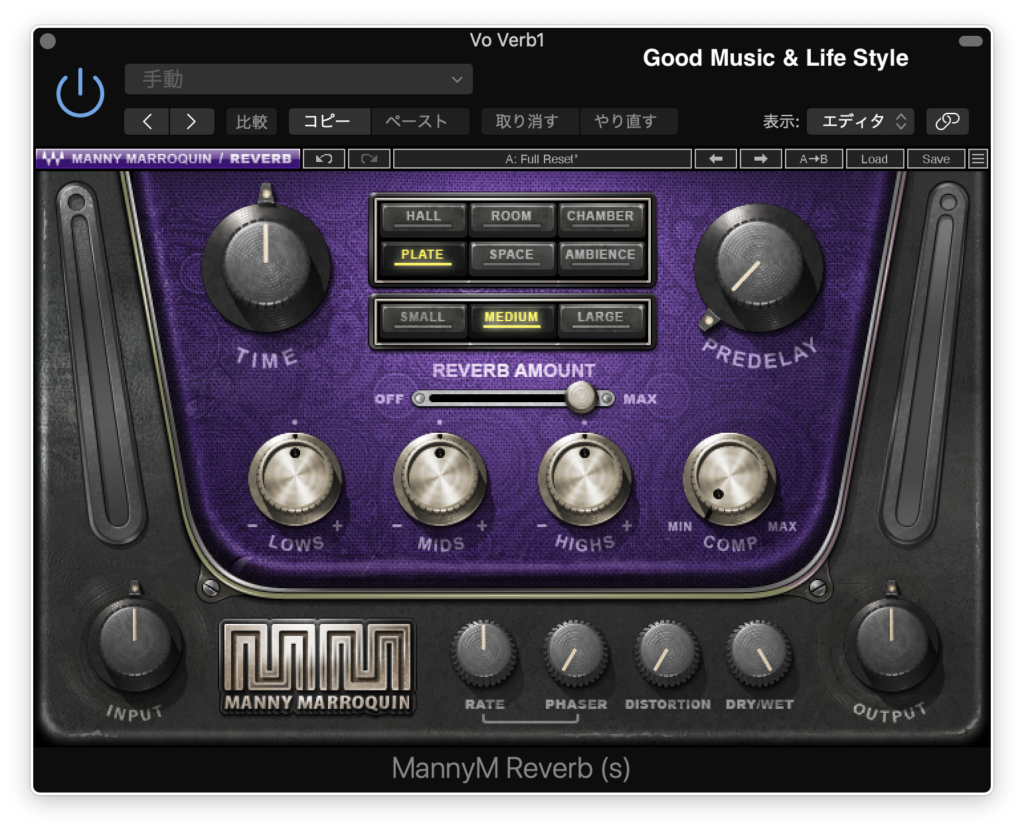Click the Waves undo arrow icon
The image size is (1024, 831).
point(324,159)
